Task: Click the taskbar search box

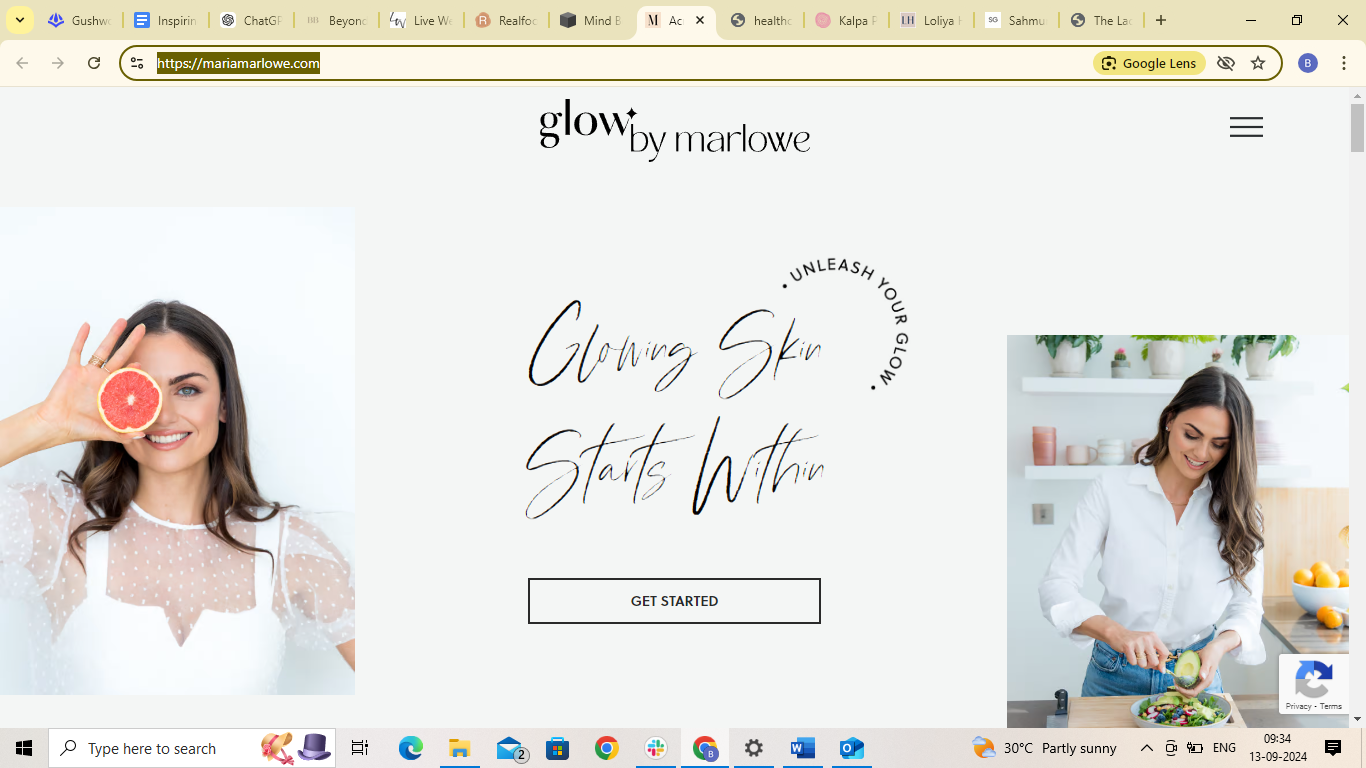Action: 192,748
